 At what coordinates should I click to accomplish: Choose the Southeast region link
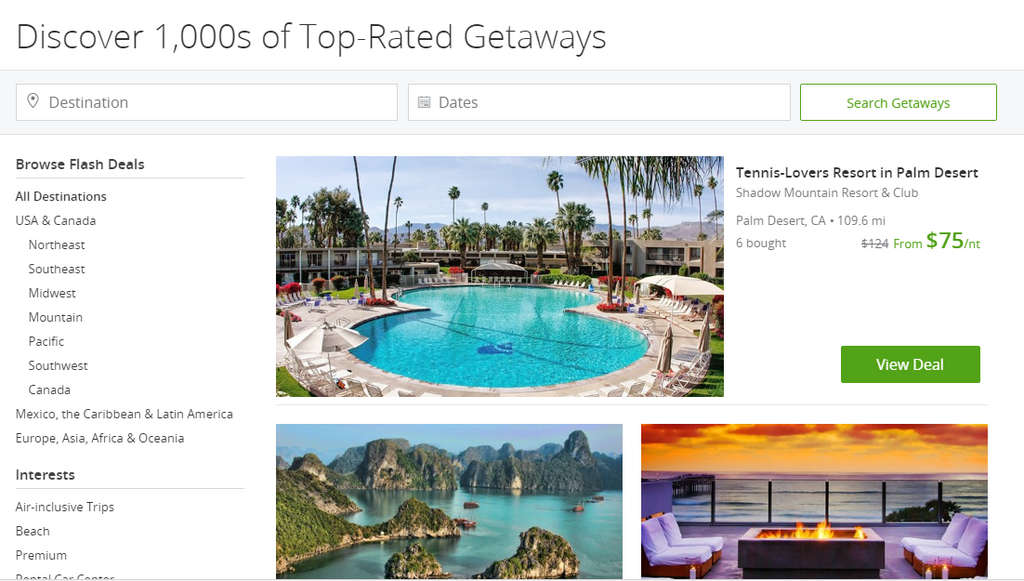point(57,269)
